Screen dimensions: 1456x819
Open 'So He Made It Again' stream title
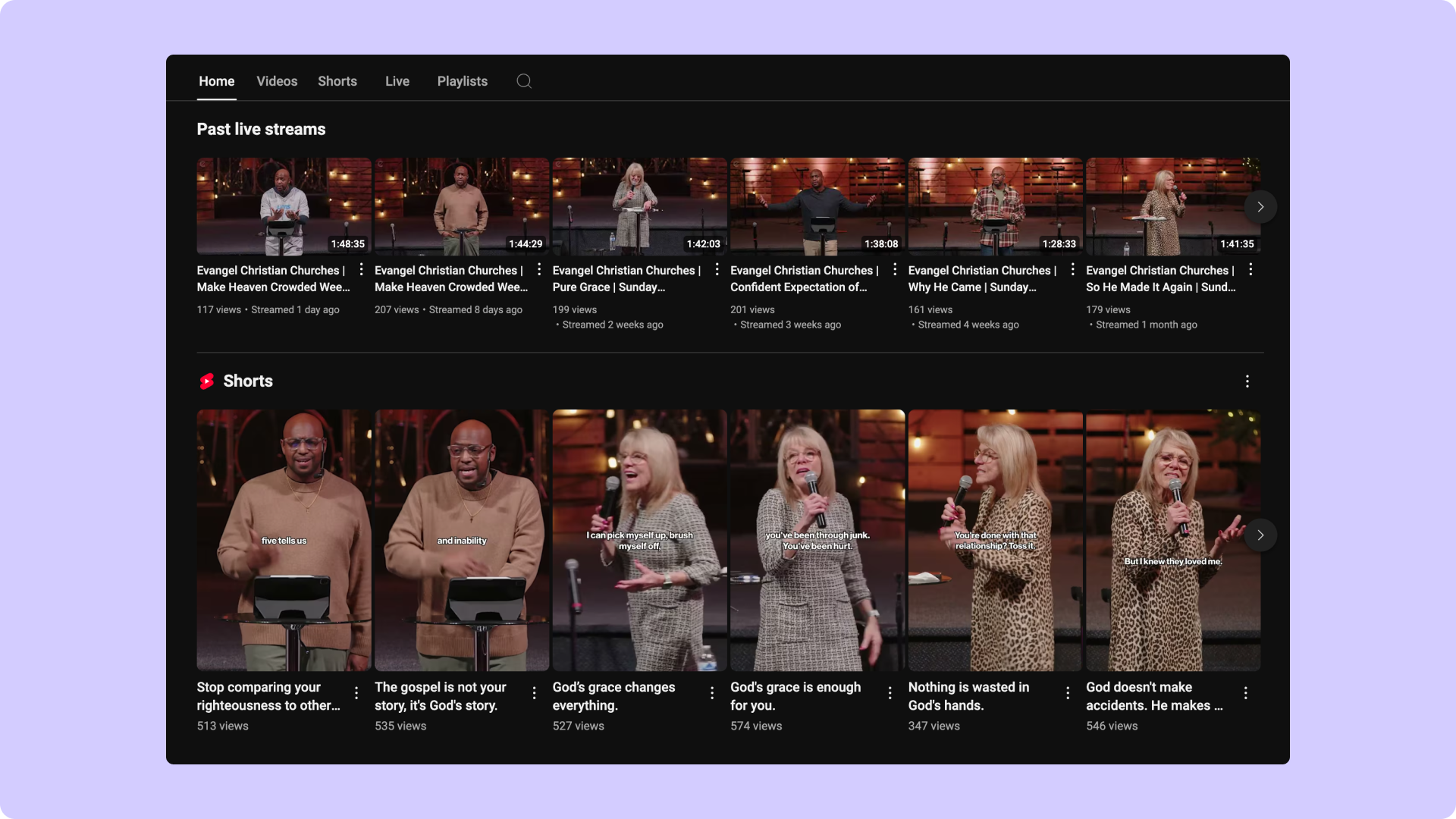click(x=1161, y=278)
